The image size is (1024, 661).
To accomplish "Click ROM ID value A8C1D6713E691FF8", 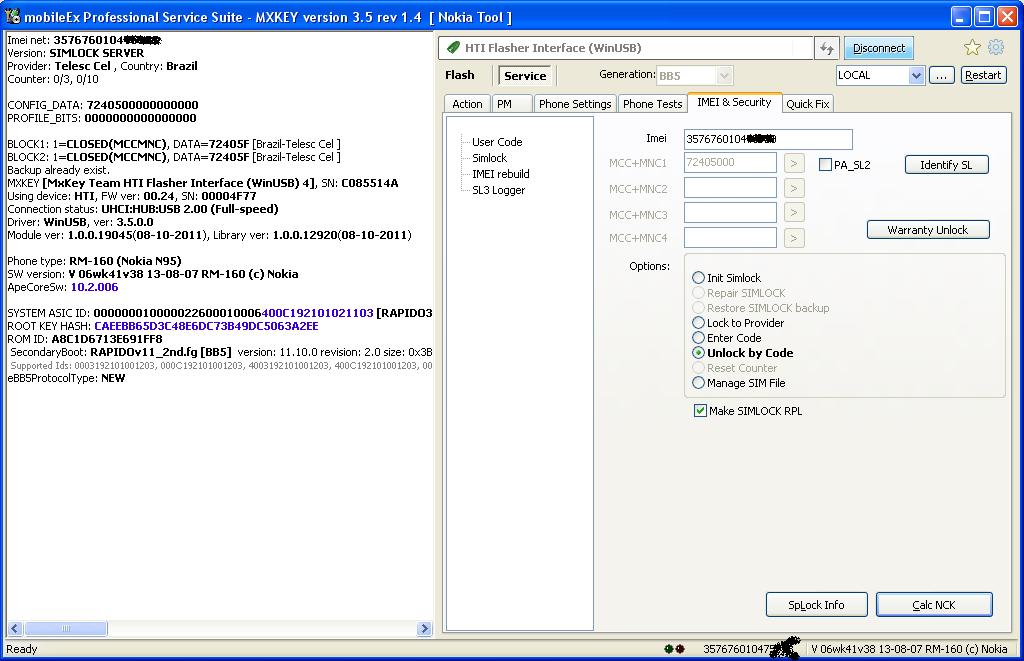I will tap(107, 339).
